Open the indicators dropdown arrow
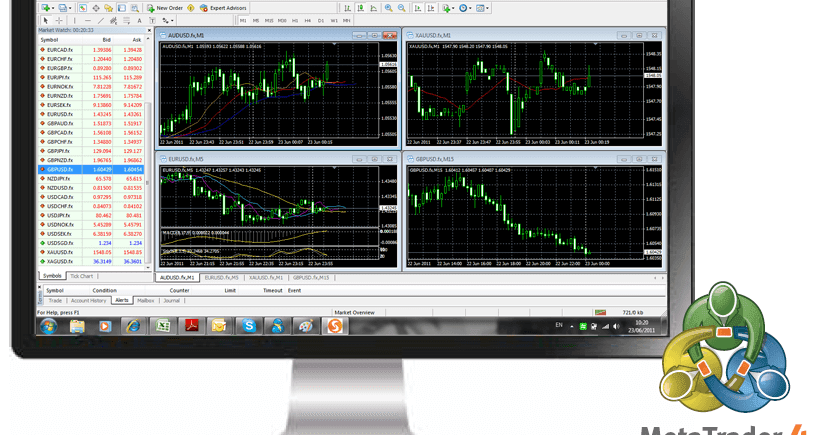The width and height of the screenshot is (827, 435). [453, 8]
